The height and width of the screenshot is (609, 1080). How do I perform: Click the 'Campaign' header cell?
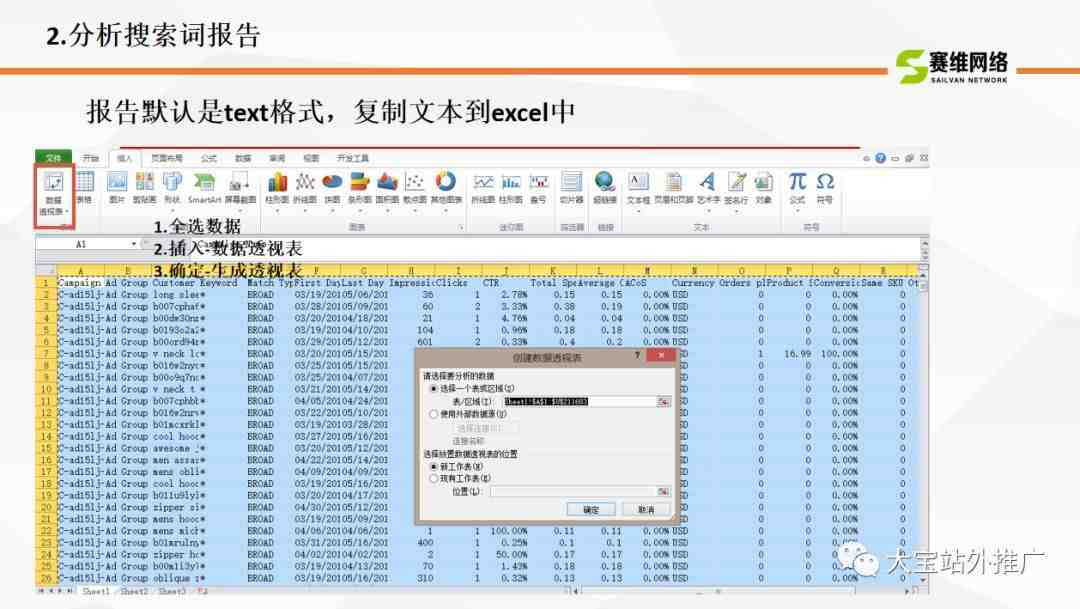pyautogui.click(x=79, y=282)
